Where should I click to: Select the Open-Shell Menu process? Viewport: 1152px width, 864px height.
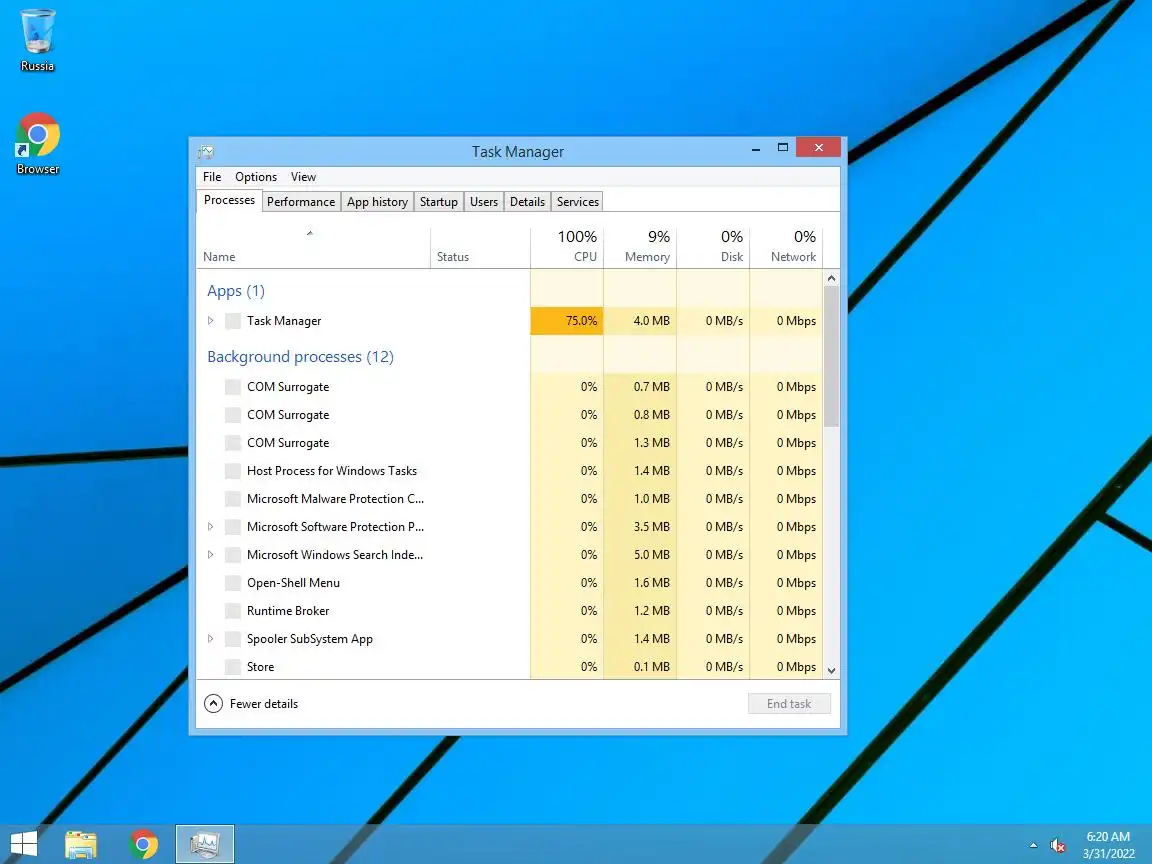(509, 583)
